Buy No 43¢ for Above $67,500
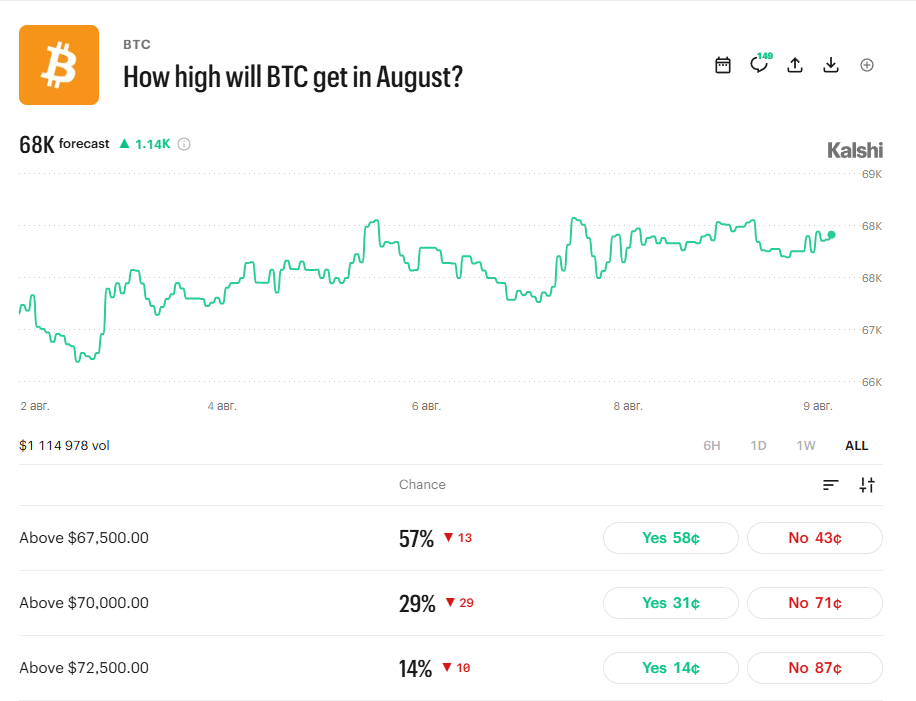The height and width of the screenshot is (701, 916). pos(815,538)
